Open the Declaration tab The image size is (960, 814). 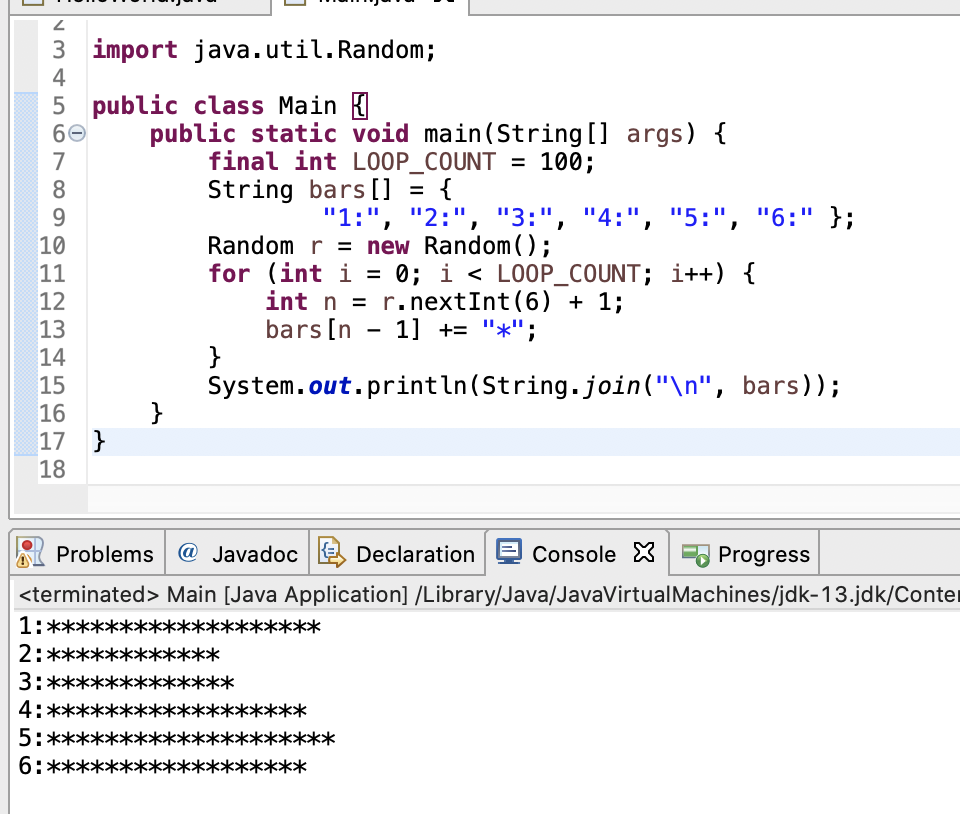coord(397,553)
